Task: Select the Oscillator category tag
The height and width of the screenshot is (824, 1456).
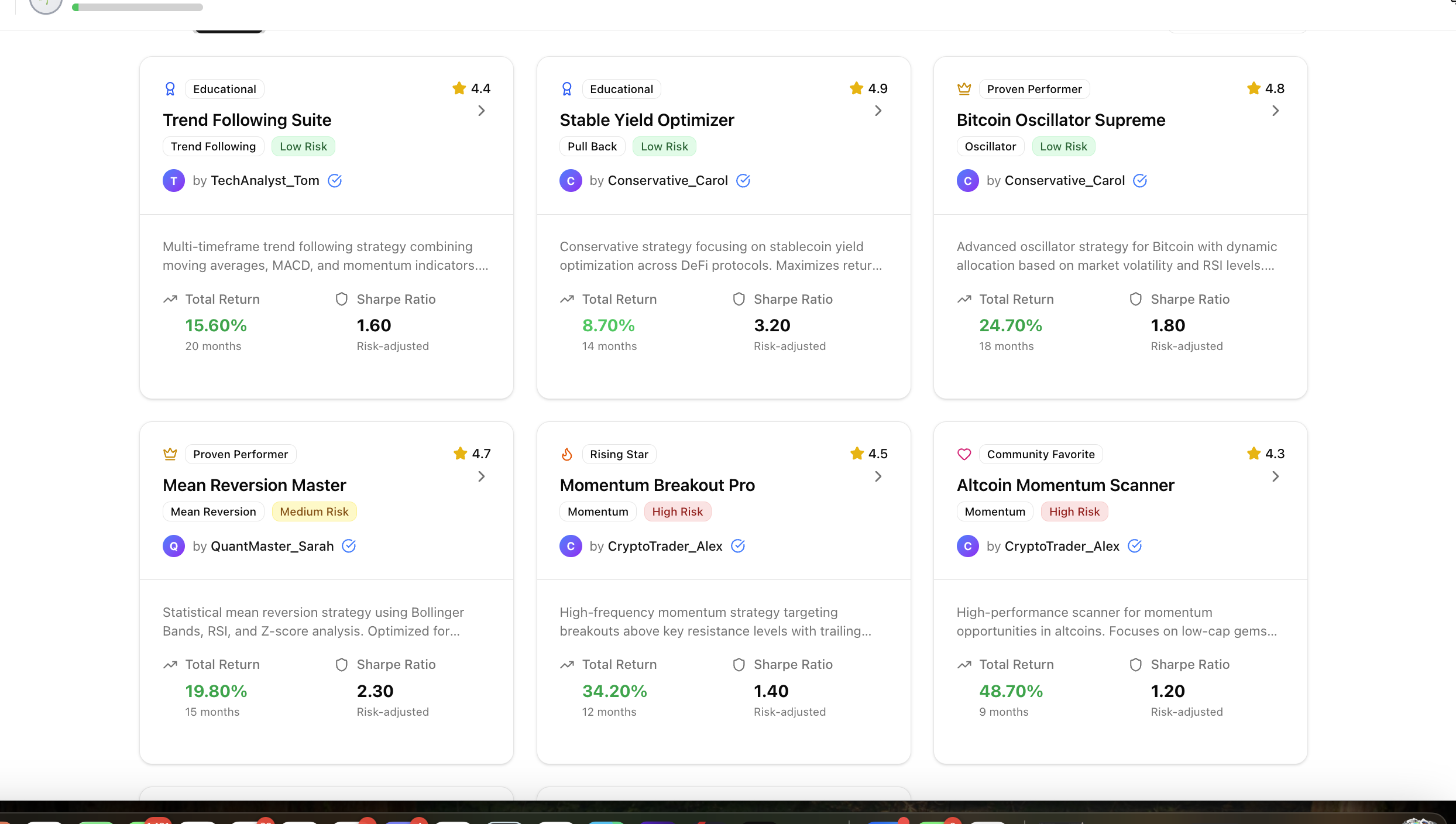Action: pos(990,146)
